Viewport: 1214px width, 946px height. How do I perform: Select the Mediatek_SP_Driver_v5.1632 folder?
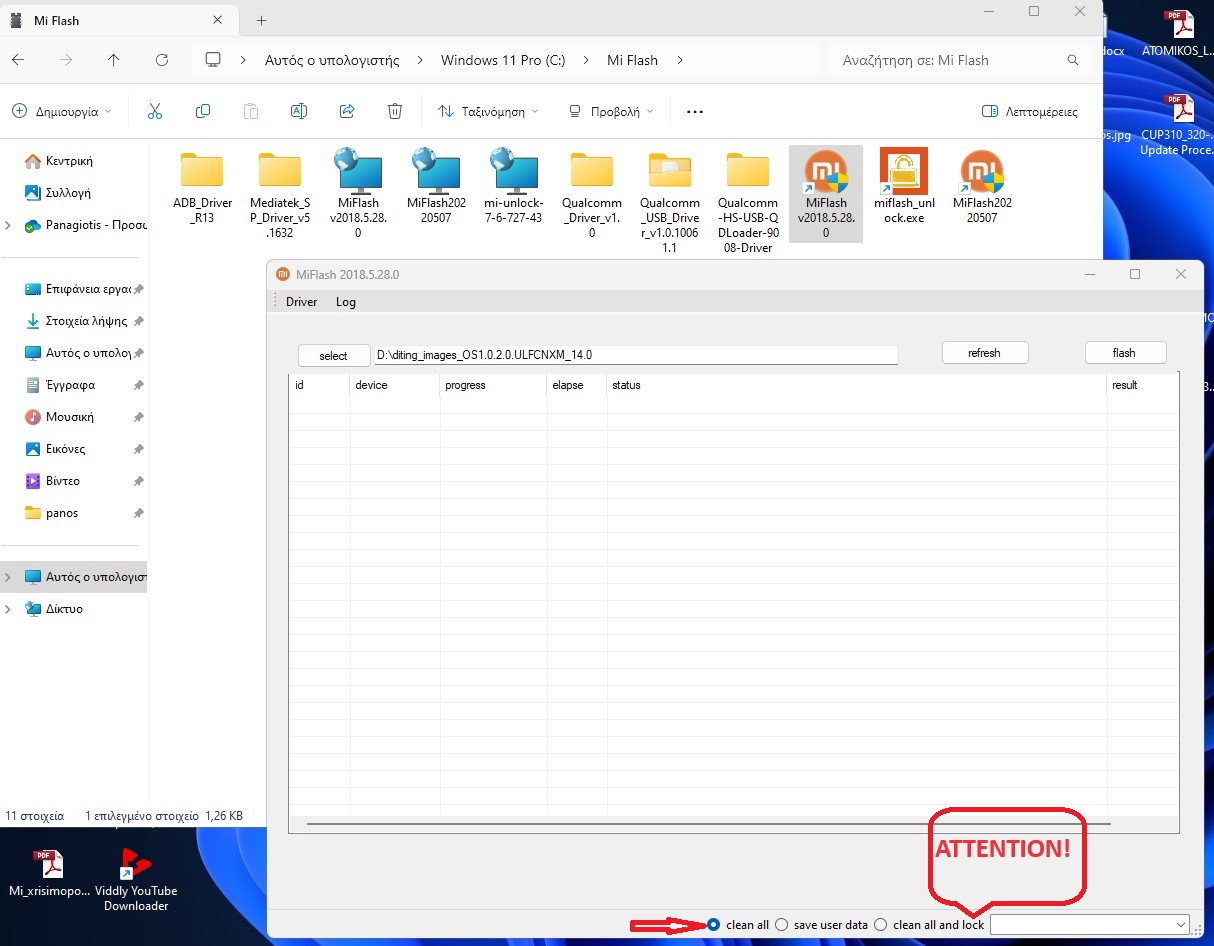[x=280, y=194]
